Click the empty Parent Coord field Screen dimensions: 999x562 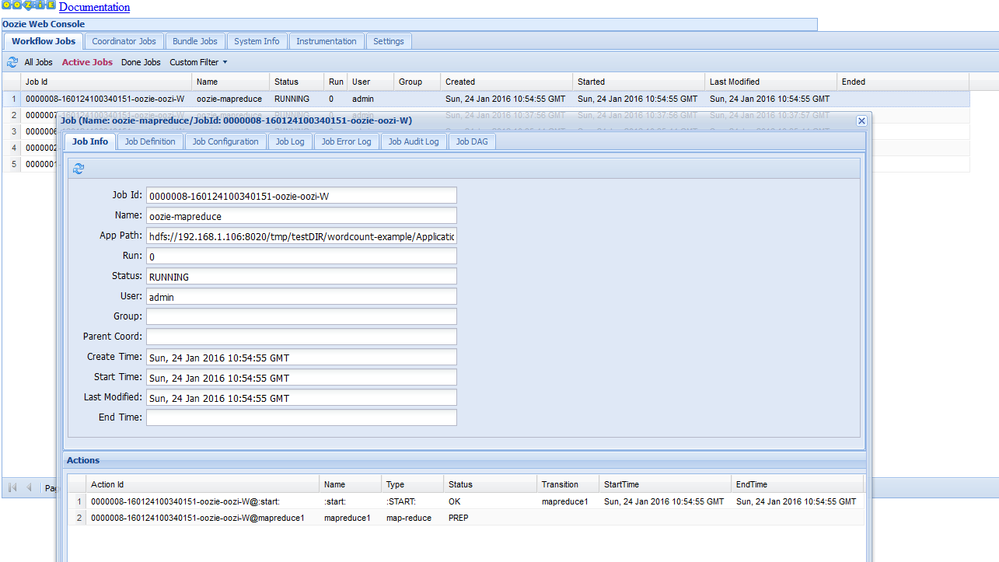301,337
